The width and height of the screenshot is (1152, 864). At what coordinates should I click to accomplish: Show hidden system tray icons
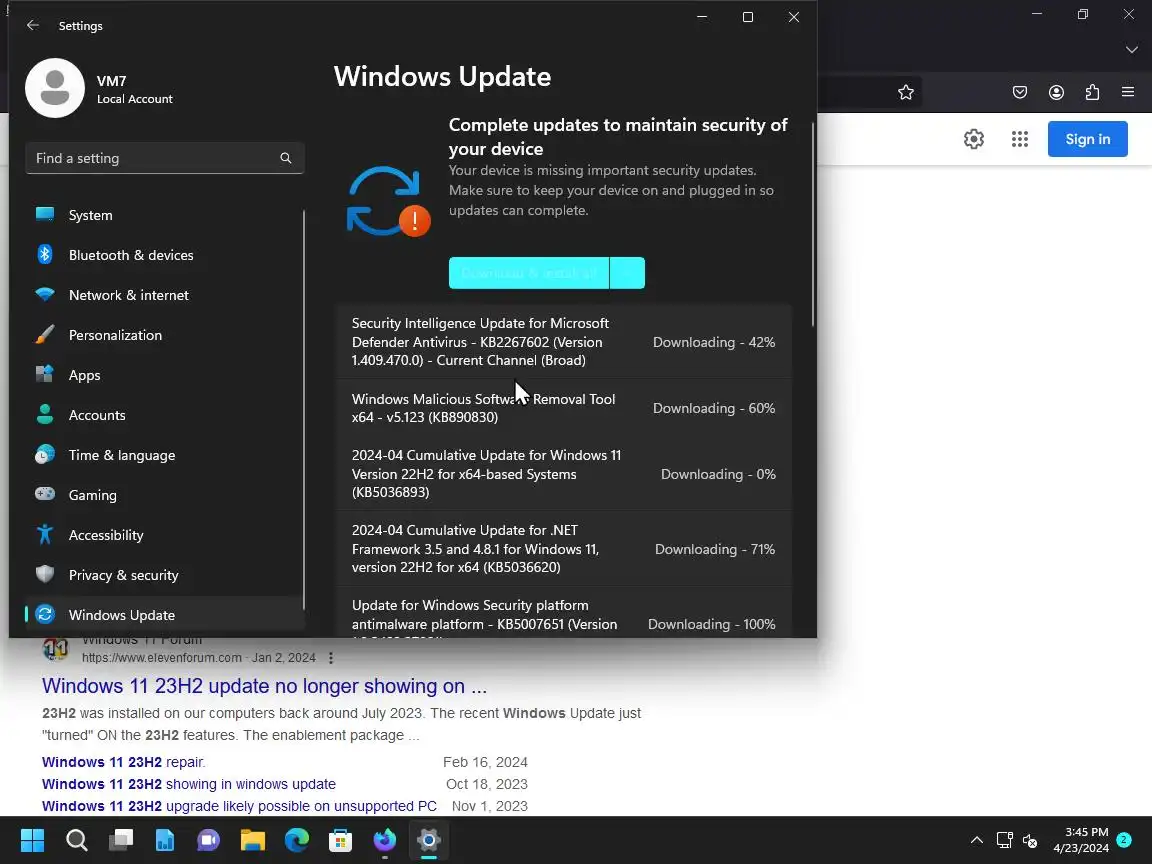point(976,840)
